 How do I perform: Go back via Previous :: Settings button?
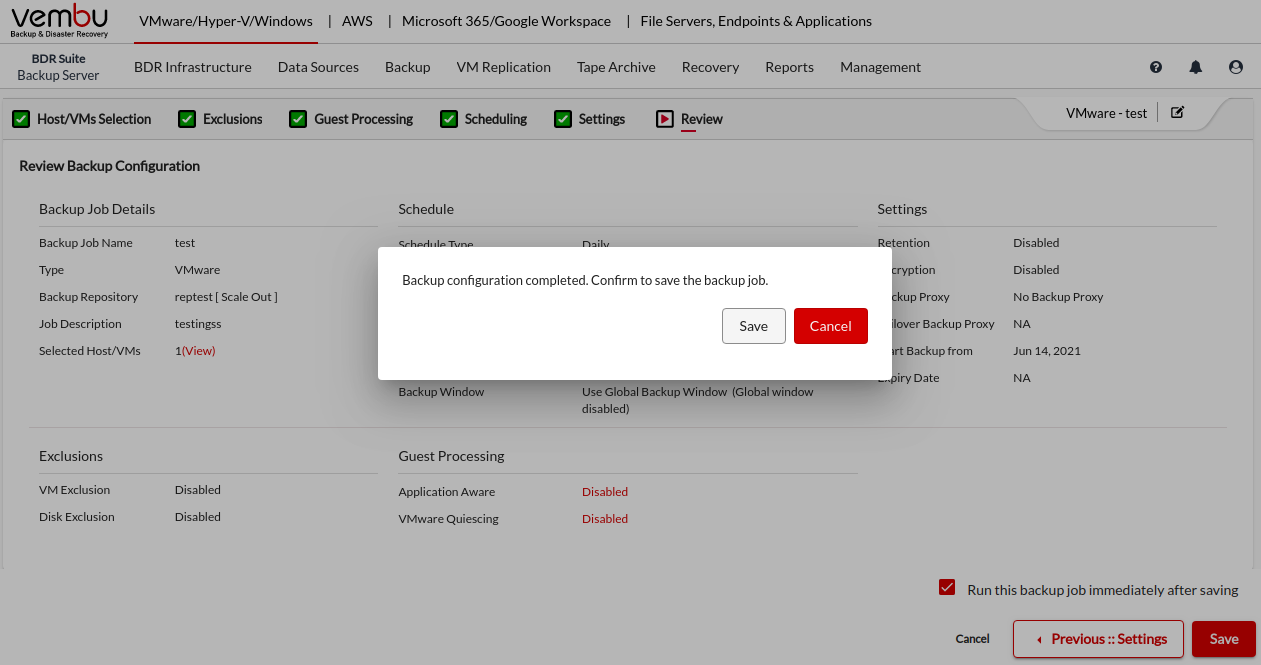click(x=1098, y=639)
